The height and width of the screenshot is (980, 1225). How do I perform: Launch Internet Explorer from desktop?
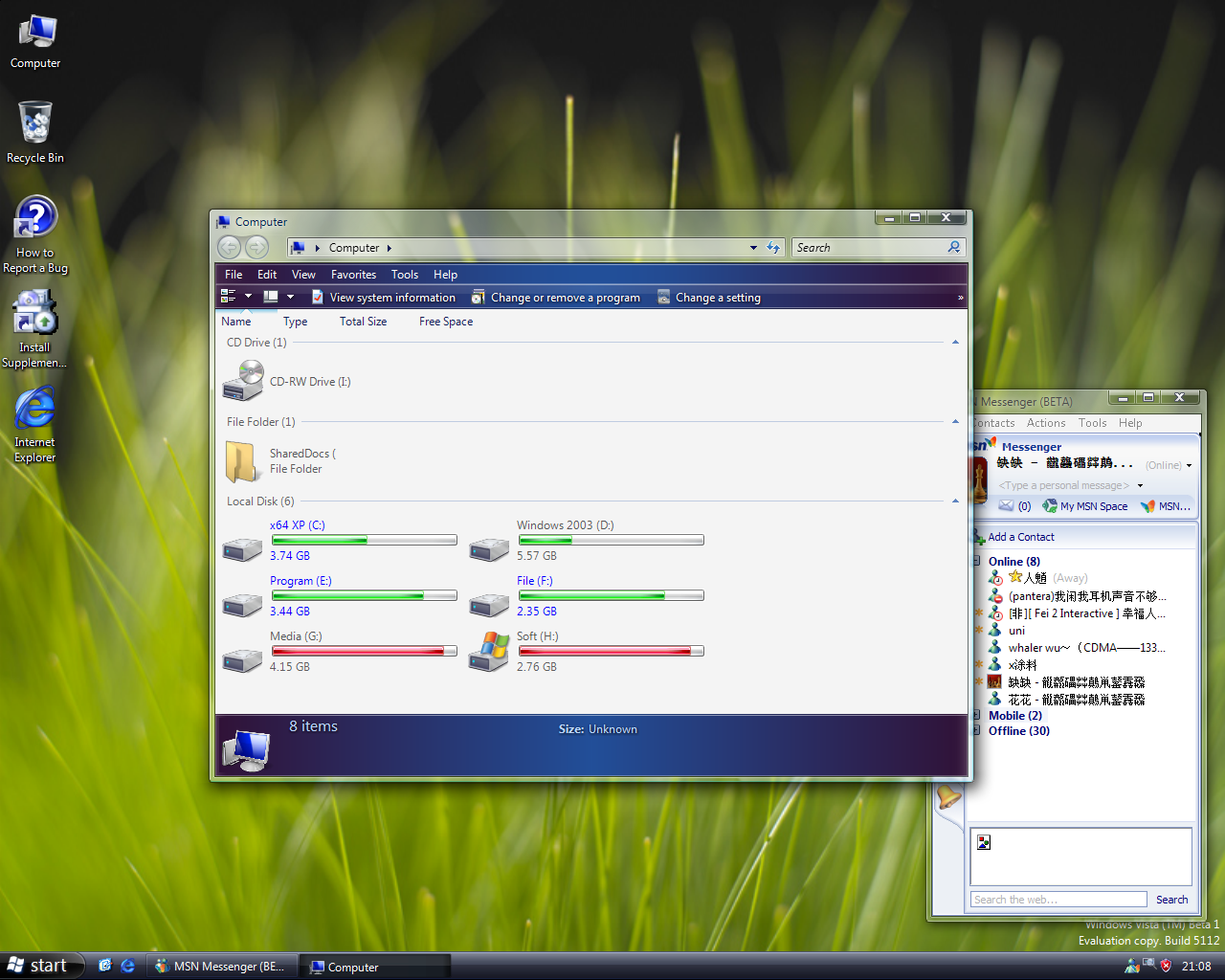coord(35,424)
